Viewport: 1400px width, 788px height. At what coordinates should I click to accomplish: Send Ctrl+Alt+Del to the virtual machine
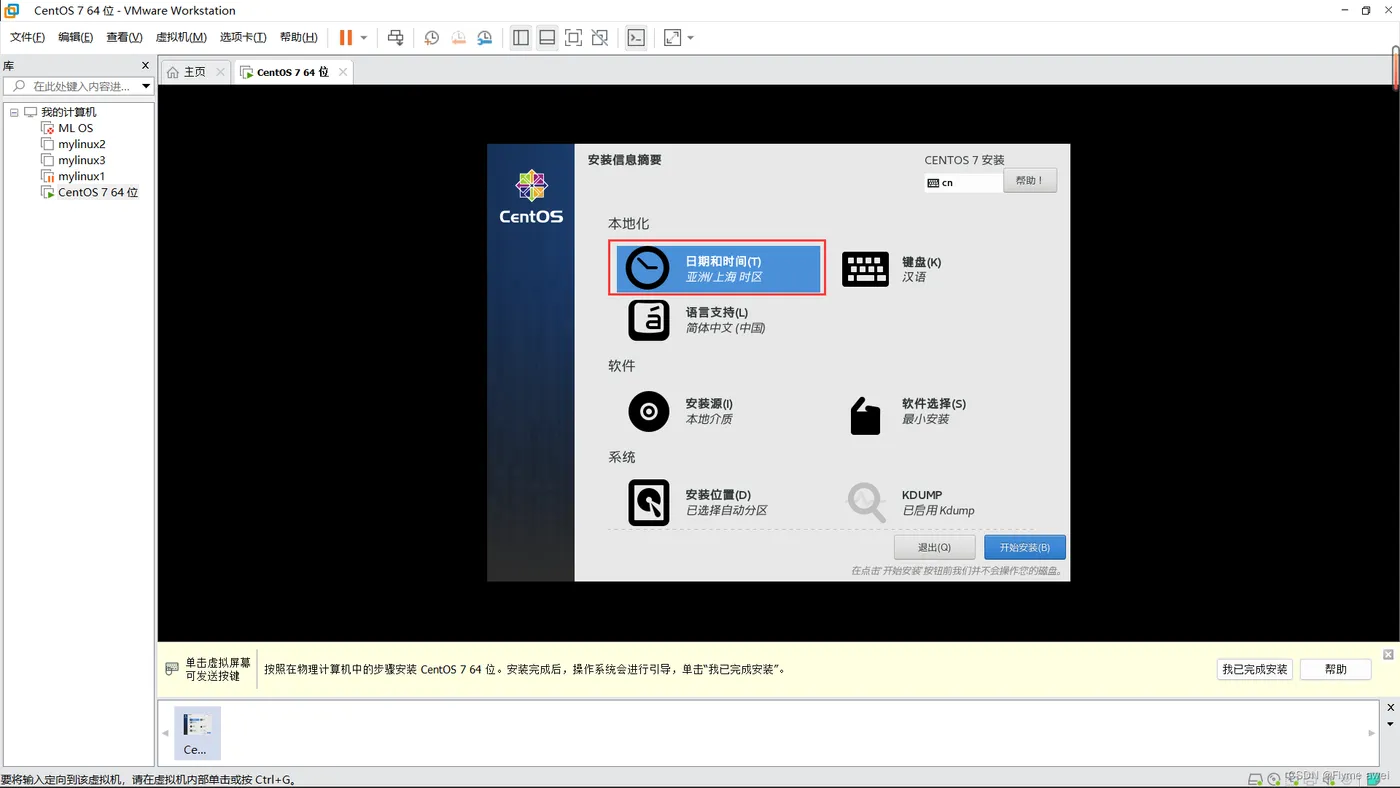396,38
